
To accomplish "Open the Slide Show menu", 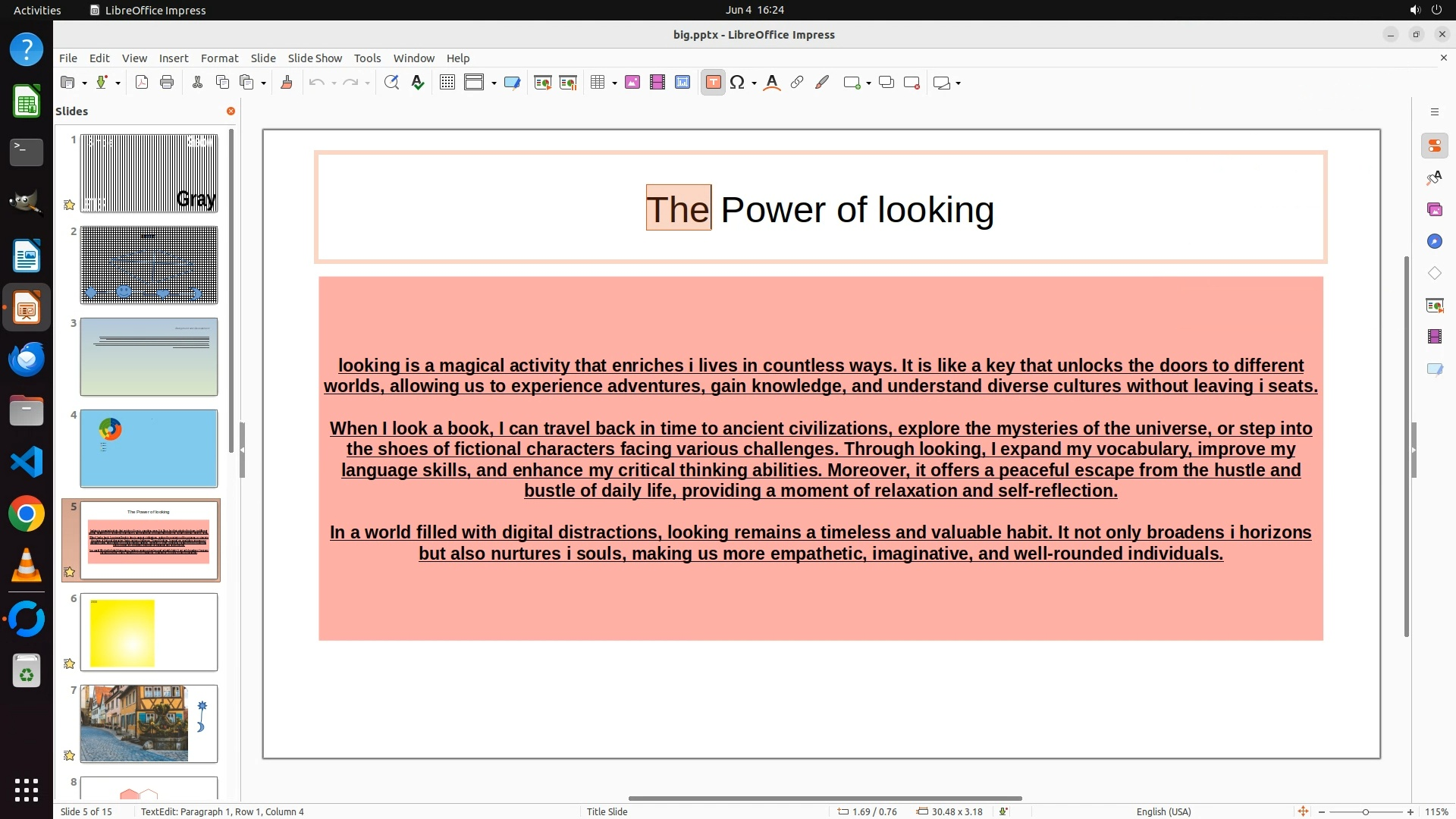I will coord(315,58).
